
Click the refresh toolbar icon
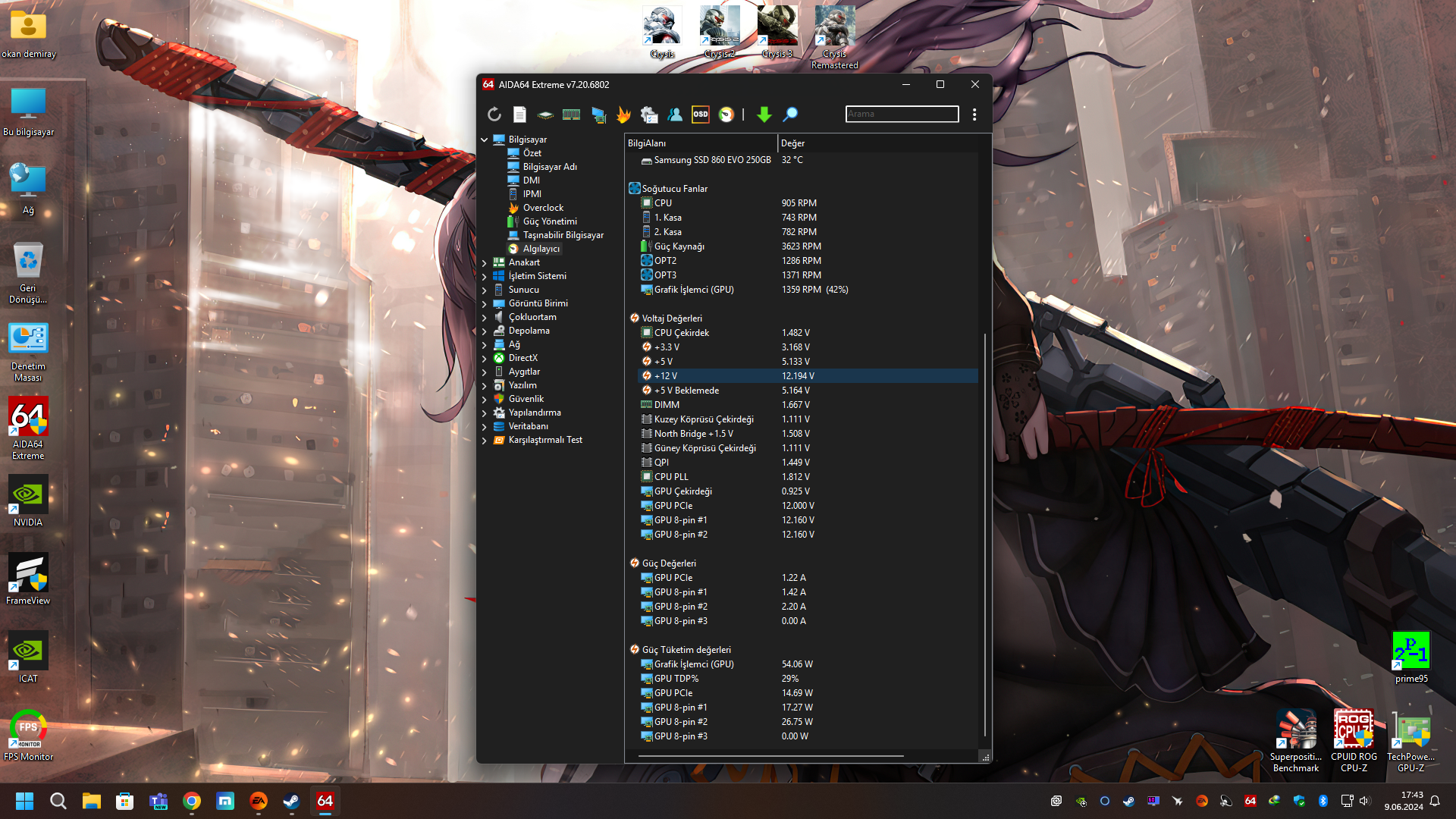click(x=494, y=115)
